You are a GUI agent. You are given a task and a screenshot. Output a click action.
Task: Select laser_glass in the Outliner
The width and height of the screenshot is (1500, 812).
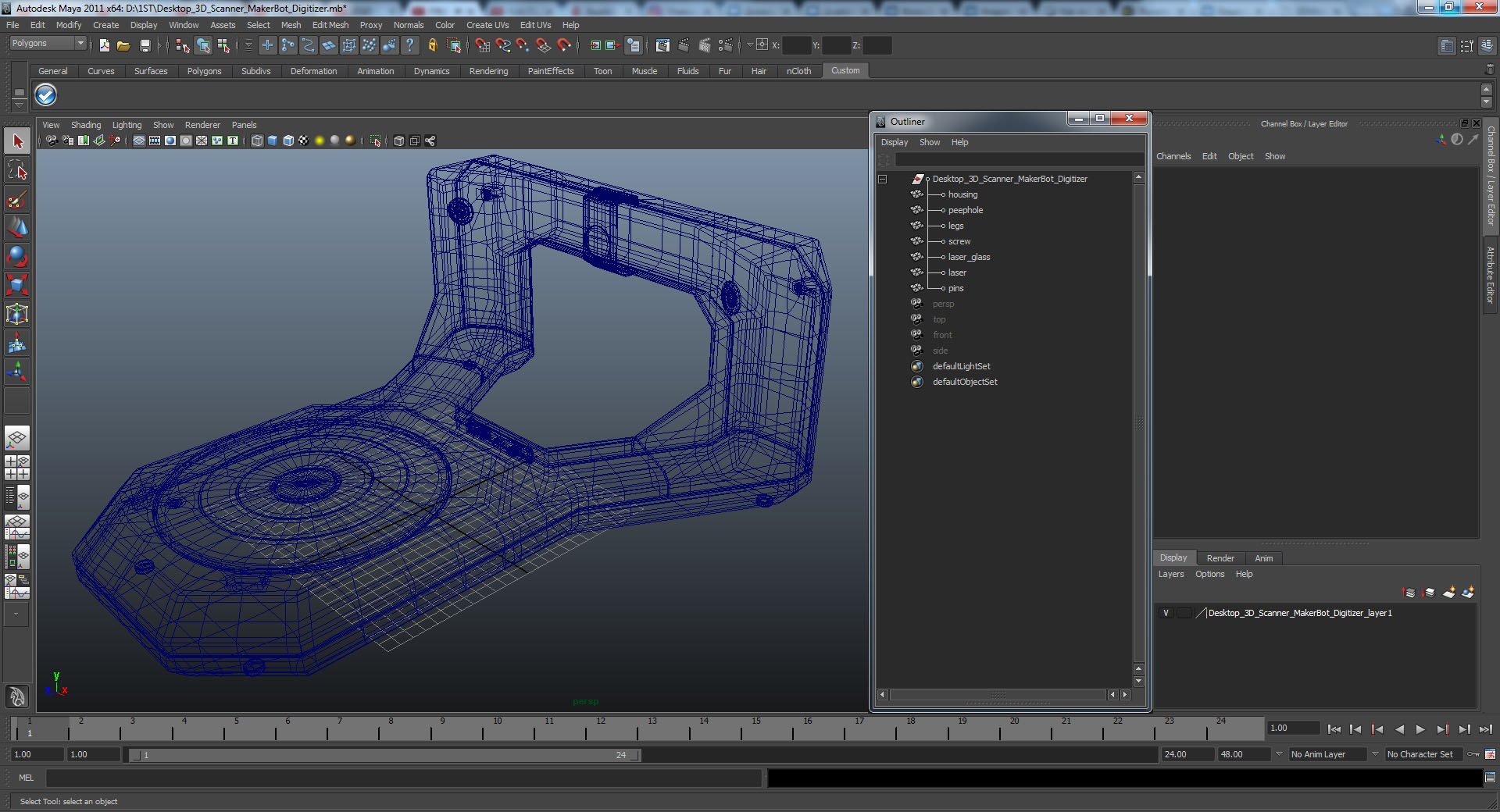(x=969, y=257)
